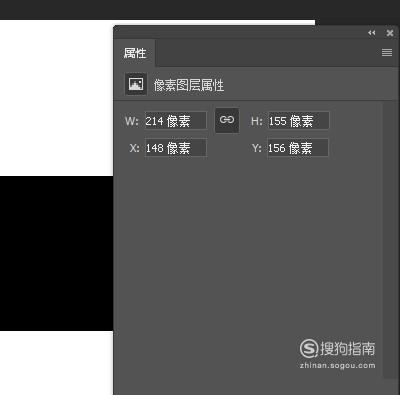400x395 pixels.
Task: Open the properties panel flyout menu
Action: pos(387,53)
